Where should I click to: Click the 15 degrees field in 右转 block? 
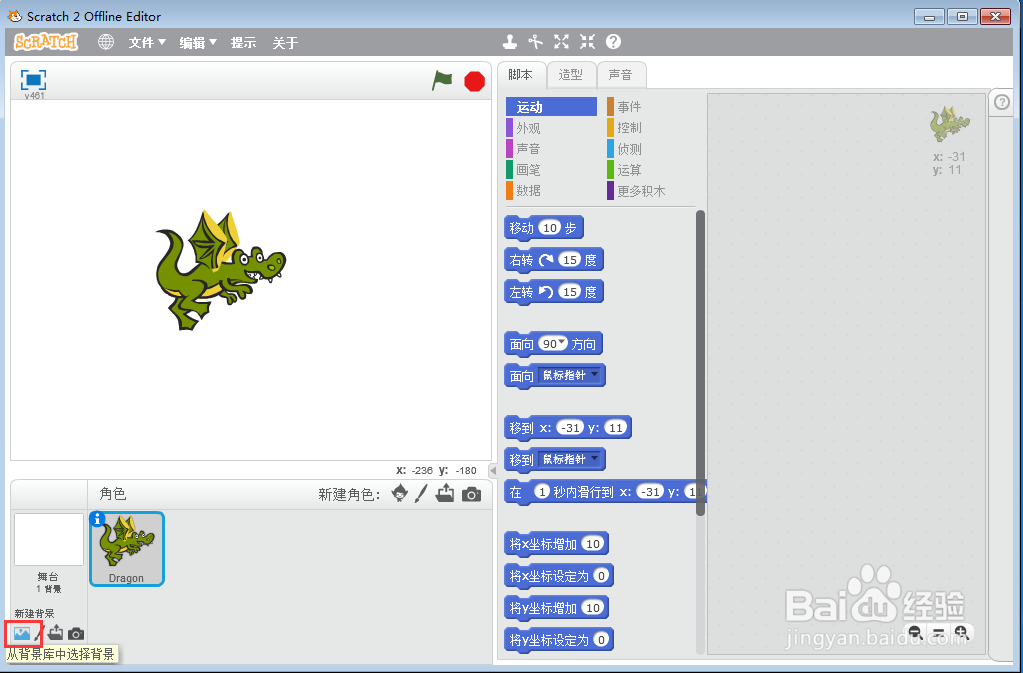click(570, 260)
